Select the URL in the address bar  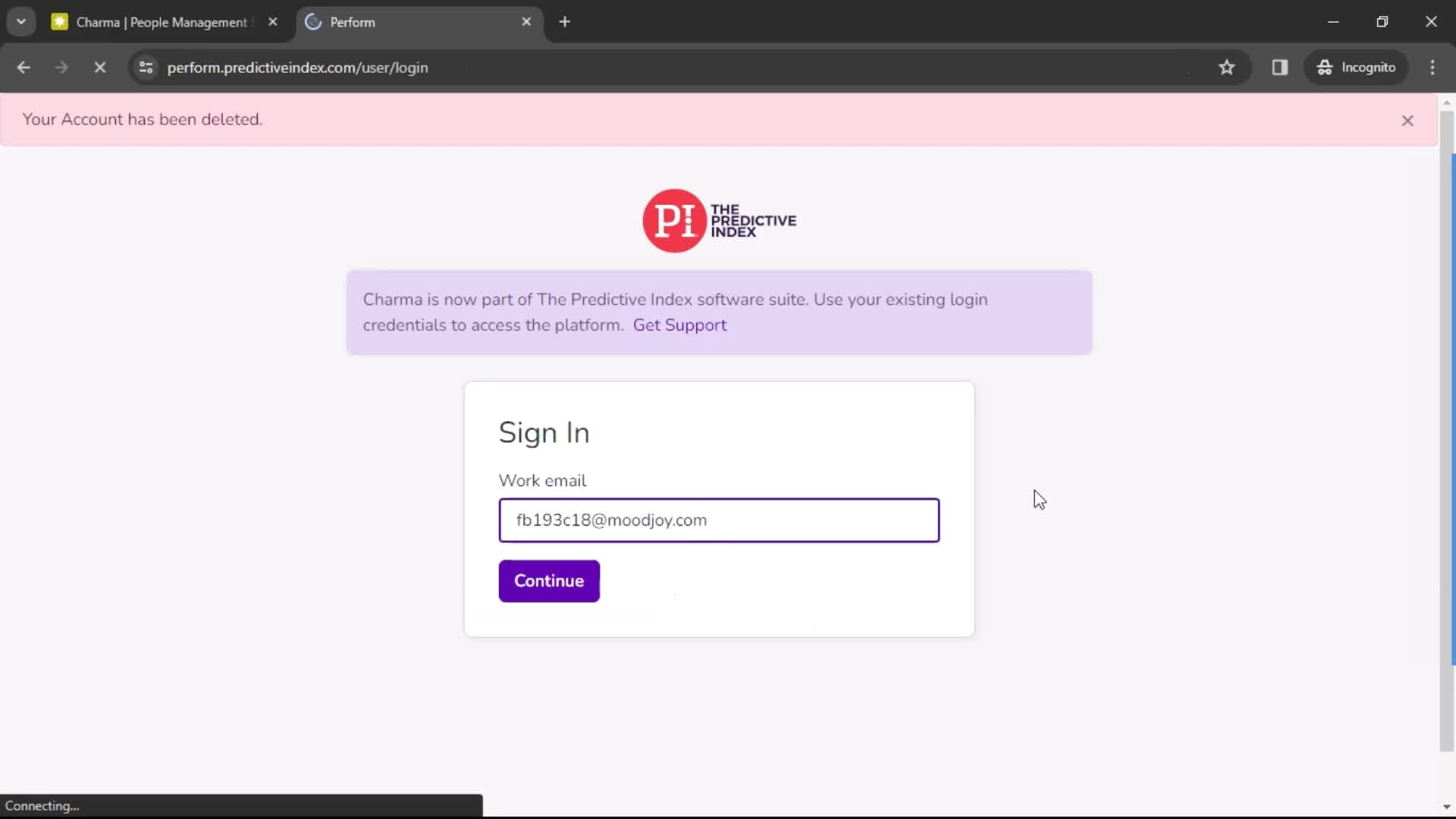(x=297, y=67)
